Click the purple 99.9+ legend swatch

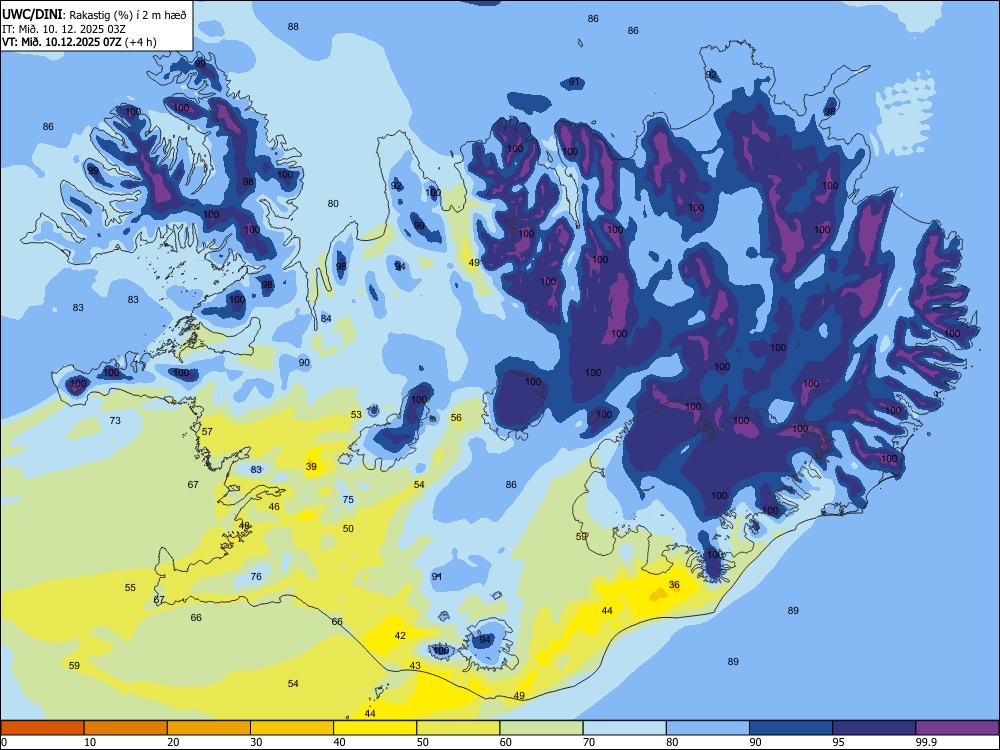point(957,728)
